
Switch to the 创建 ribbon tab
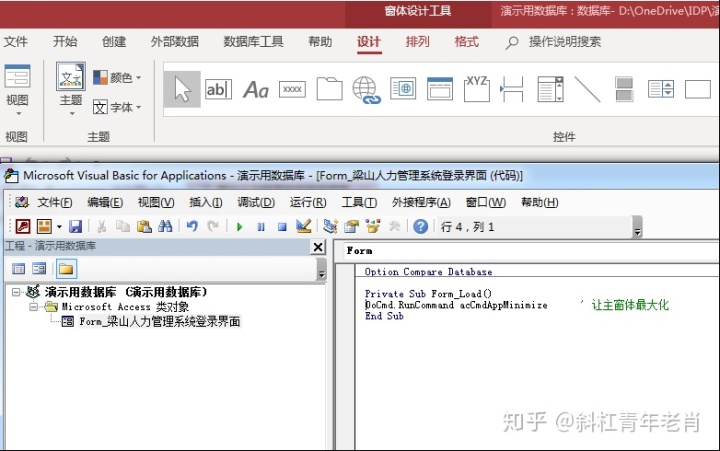[x=114, y=42]
